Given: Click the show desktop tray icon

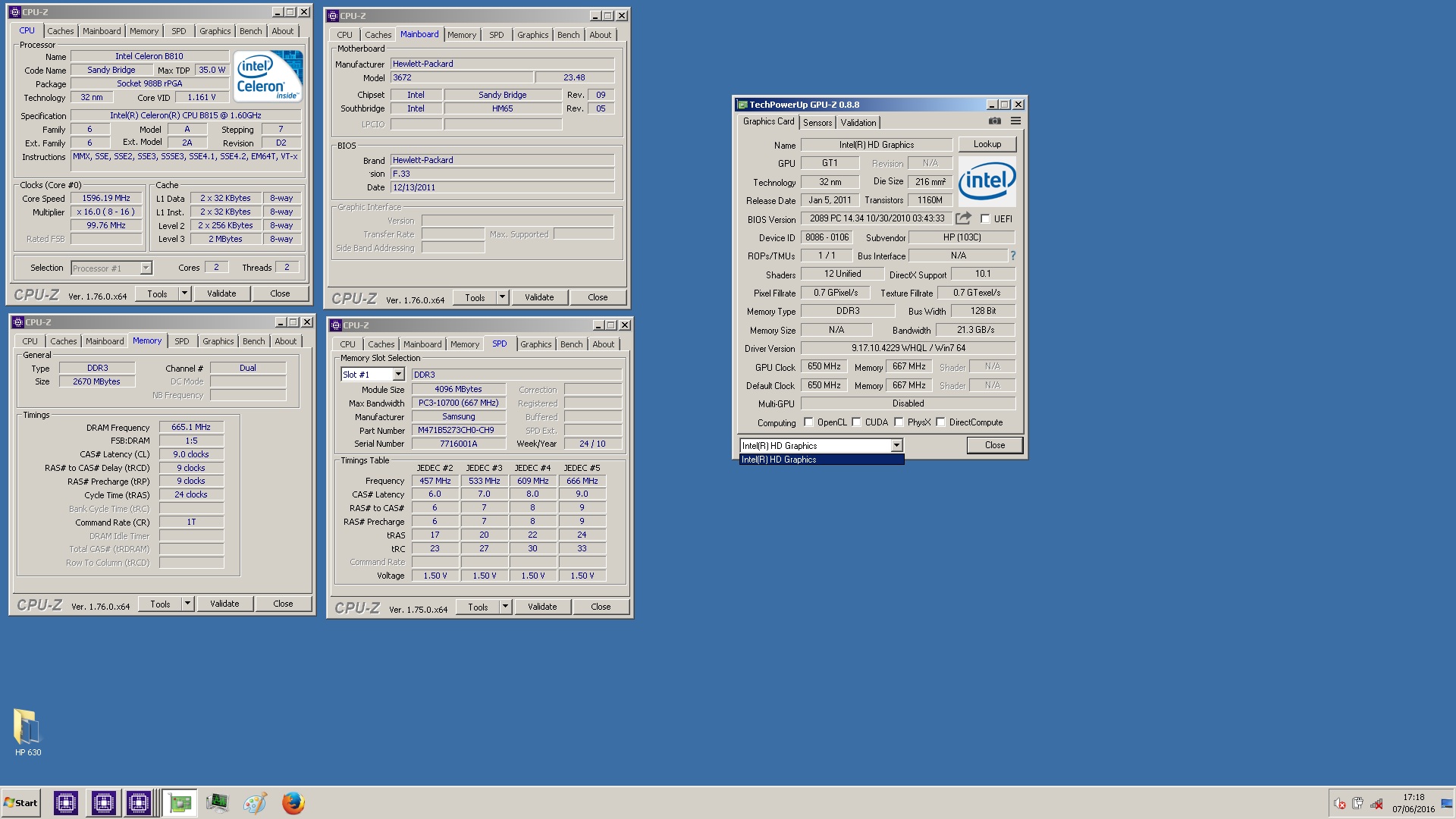Looking at the screenshot, I should coord(1447,803).
